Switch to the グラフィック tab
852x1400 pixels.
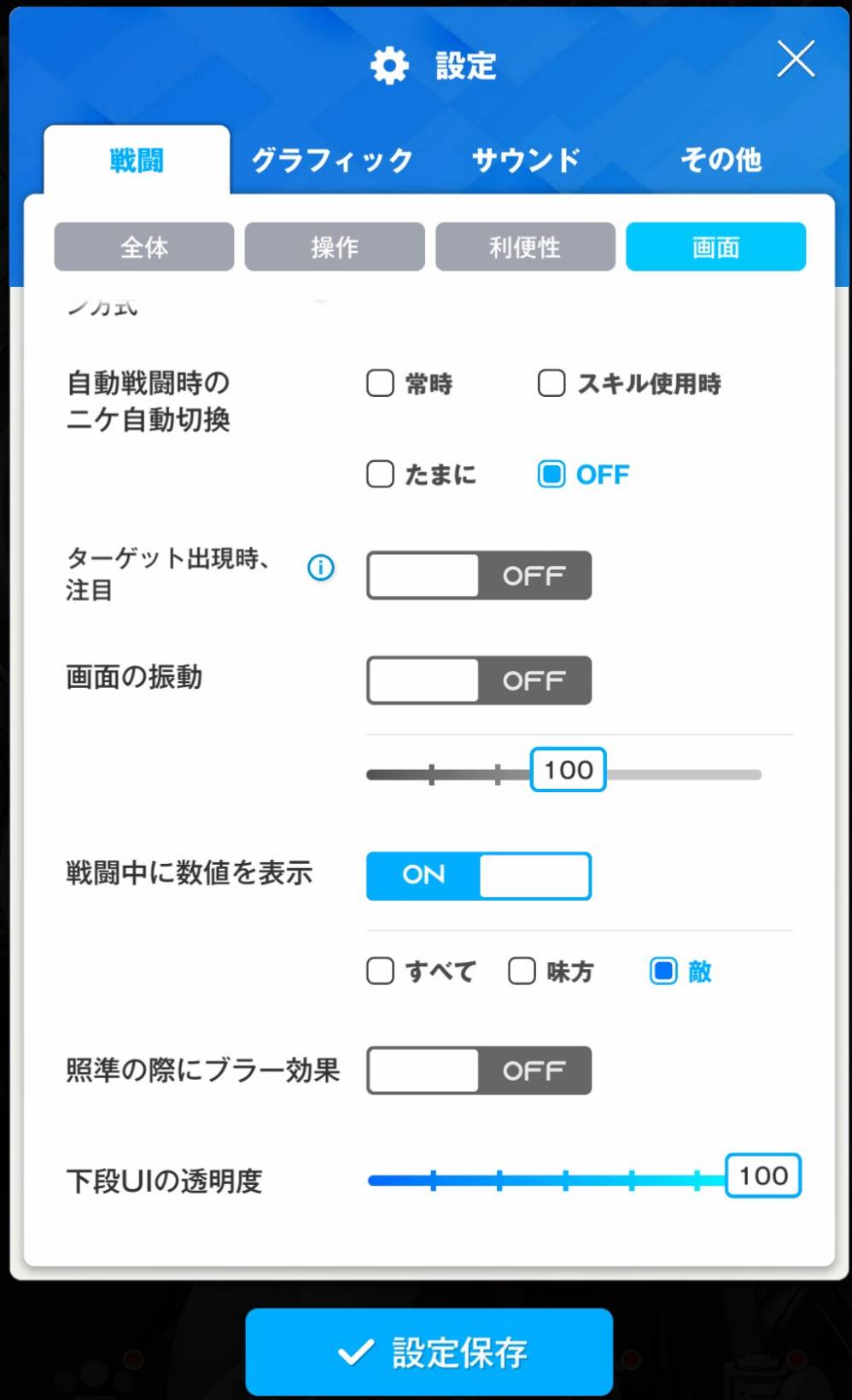pyautogui.click(x=332, y=160)
